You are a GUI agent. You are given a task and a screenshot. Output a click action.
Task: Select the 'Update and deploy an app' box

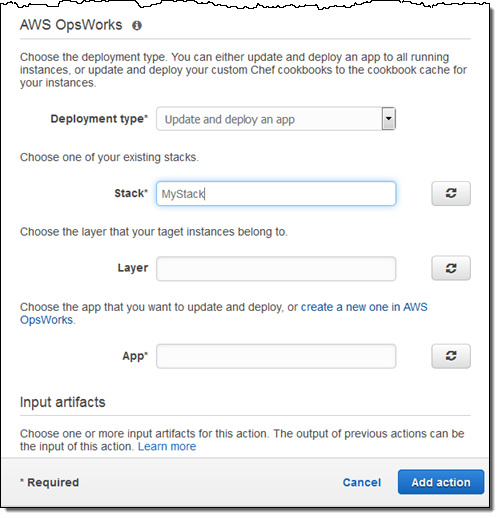pos(276,119)
